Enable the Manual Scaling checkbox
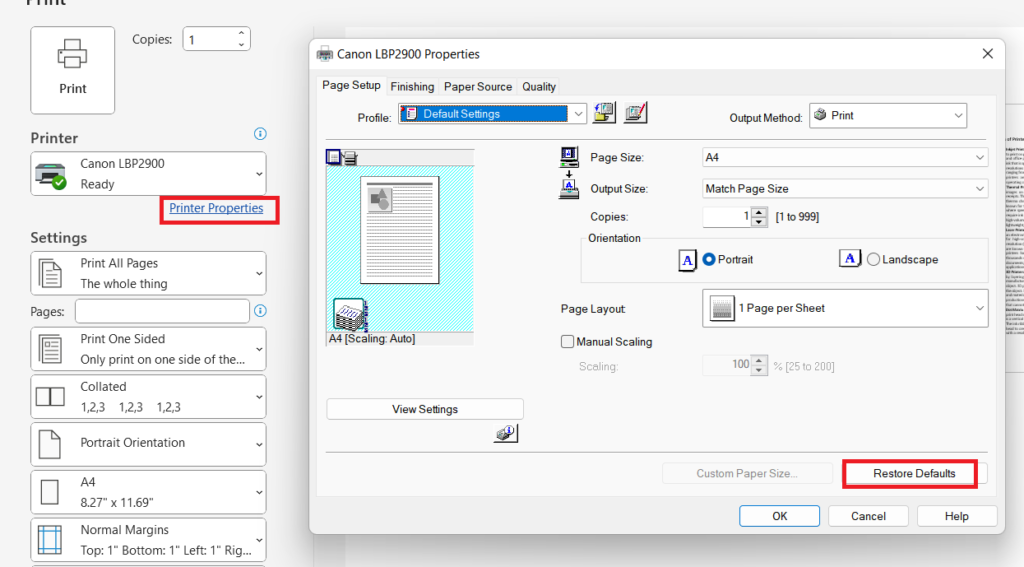1024x567 pixels. pos(568,342)
